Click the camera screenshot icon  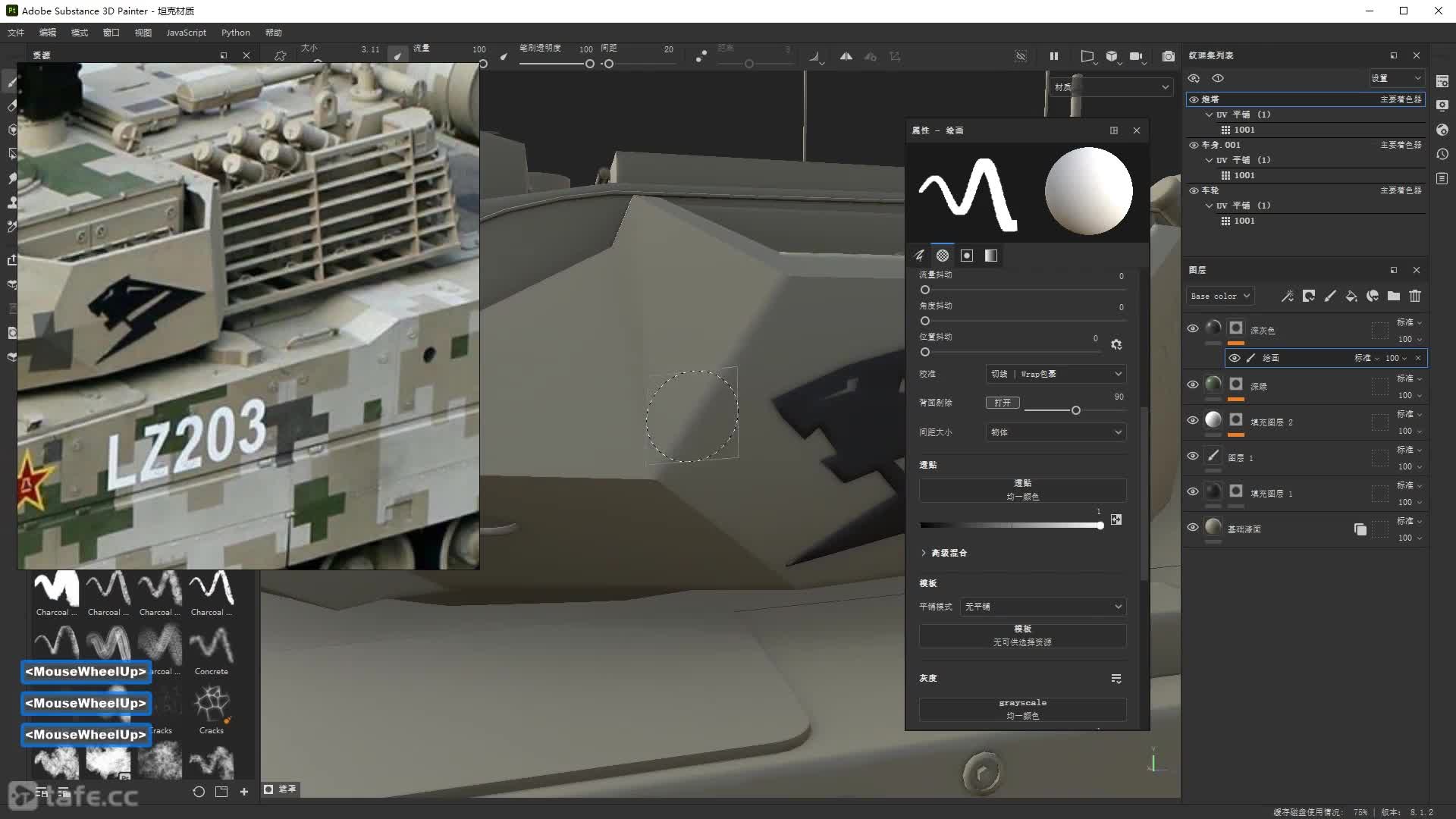[x=1168, y=56]
